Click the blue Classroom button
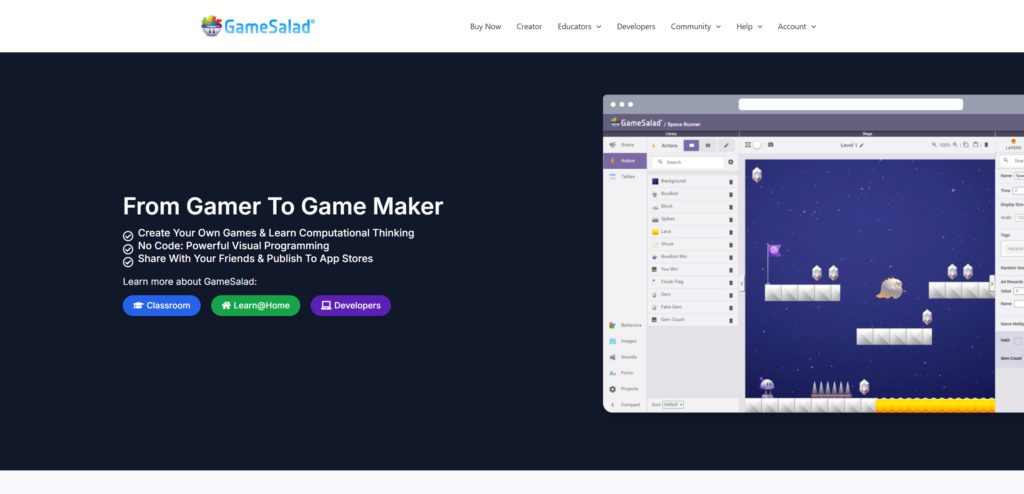 [161, 305]
